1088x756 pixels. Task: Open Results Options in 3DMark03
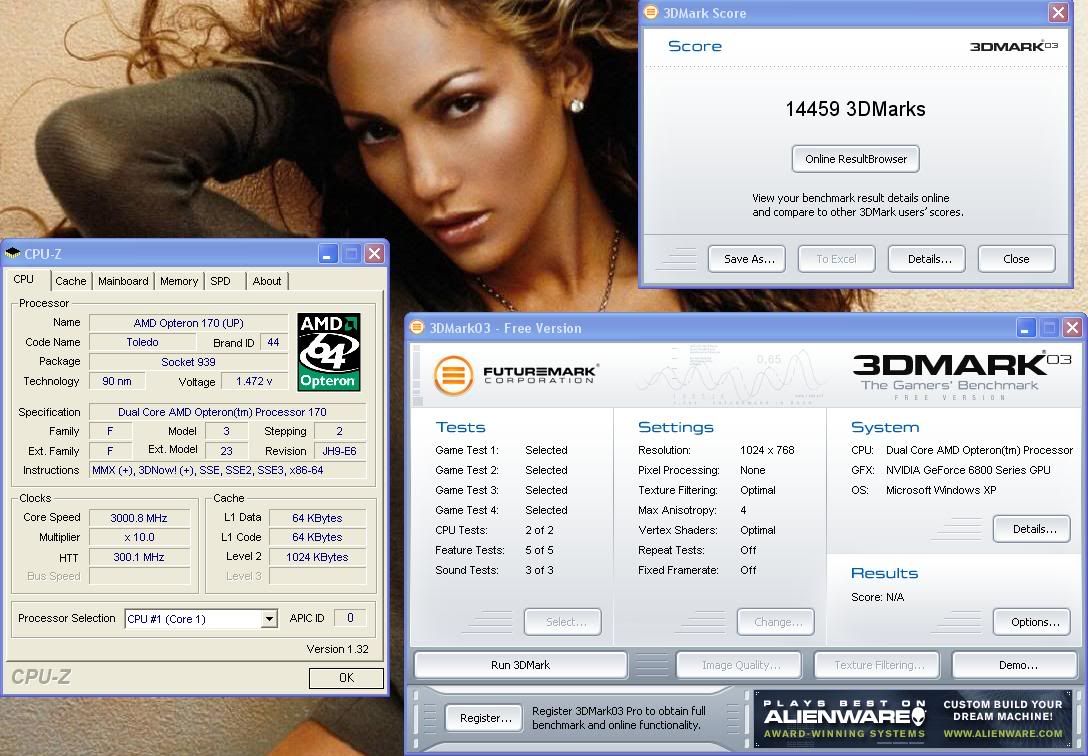coord(1032,622)
